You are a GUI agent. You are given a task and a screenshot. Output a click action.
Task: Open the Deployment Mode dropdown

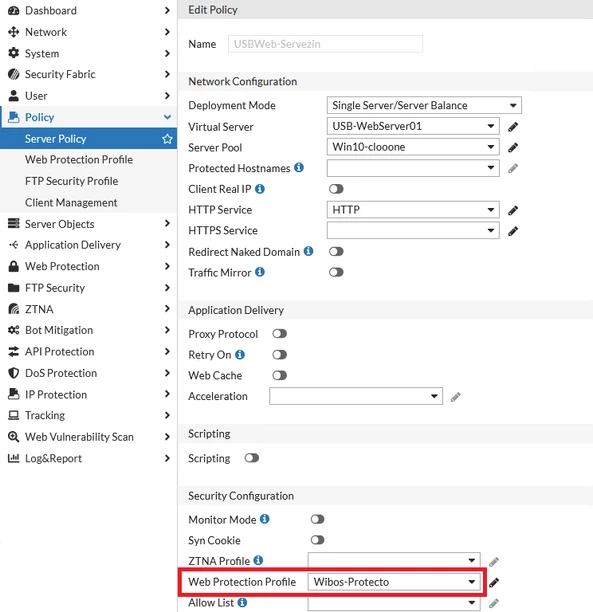[424, 105]
